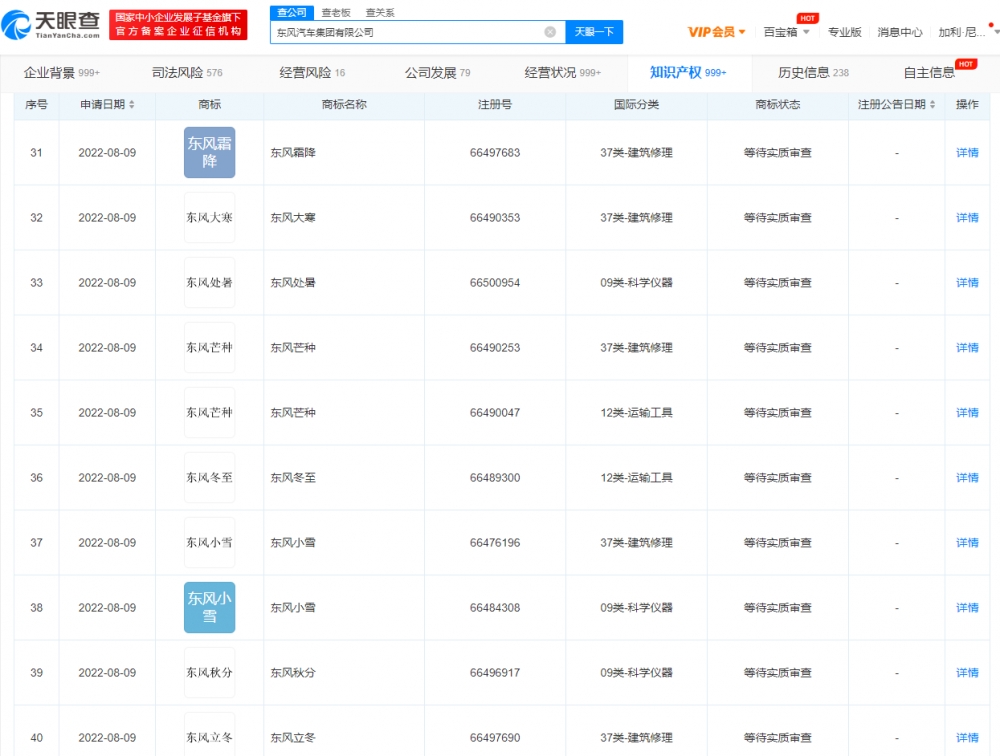Open the 东风霜降 trademark image
Image resolution: width=1000 pixels, height=756 pixels.
pyautogui.click(x=209, y=152)
